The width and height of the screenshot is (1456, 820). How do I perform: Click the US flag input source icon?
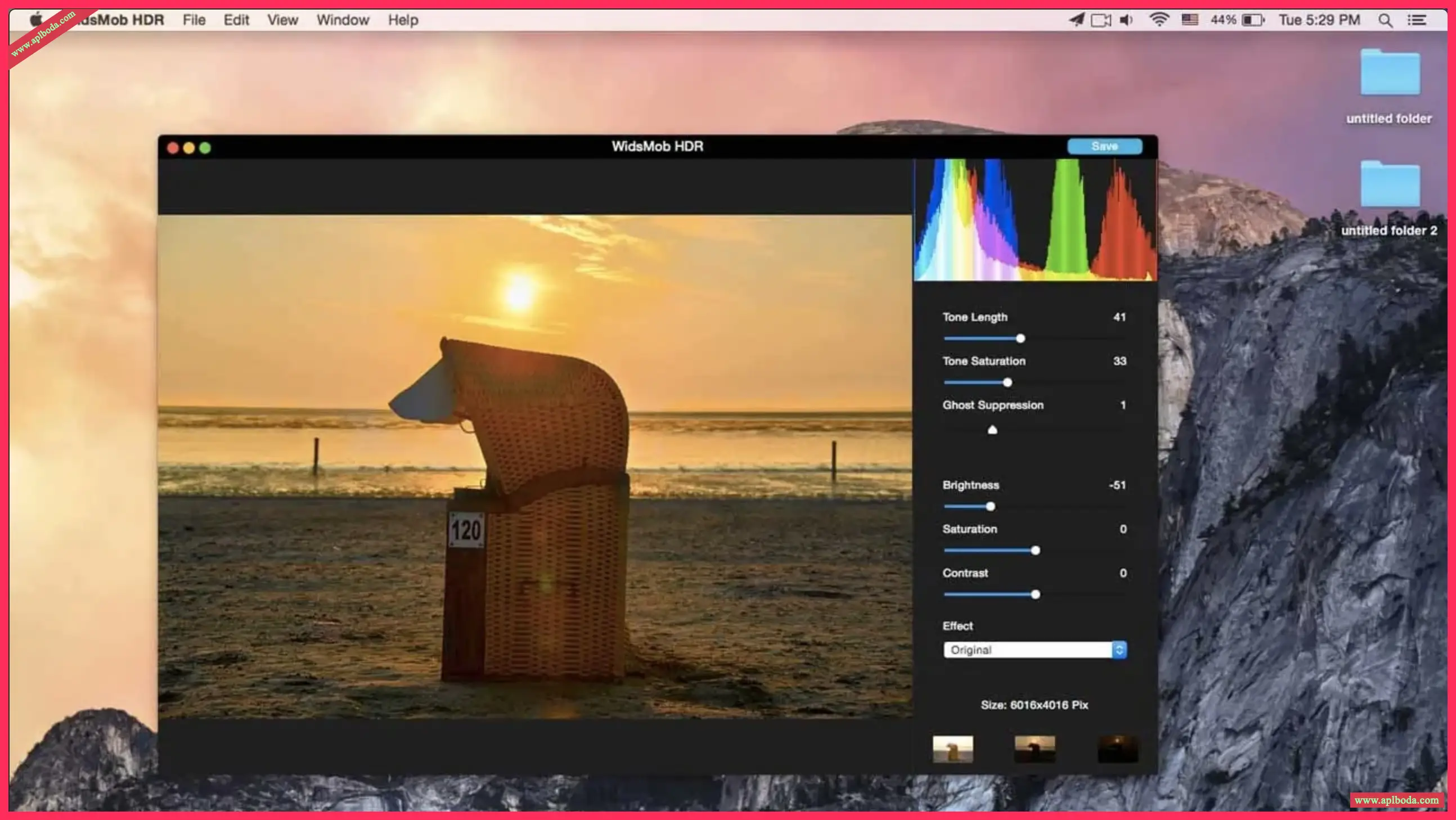tap(1190, 20)
